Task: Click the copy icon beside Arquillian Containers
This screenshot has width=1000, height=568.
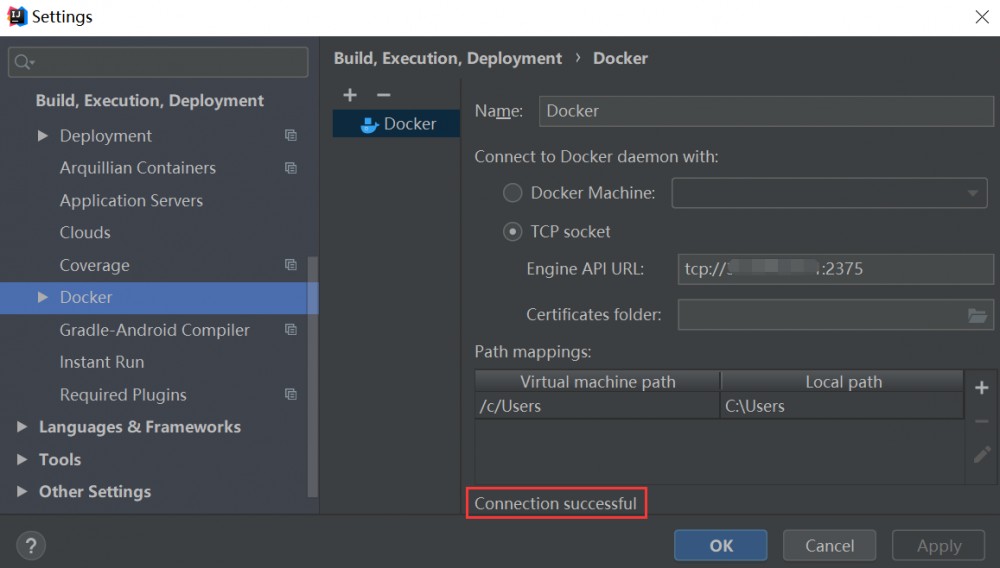Action: pos(291,168)
